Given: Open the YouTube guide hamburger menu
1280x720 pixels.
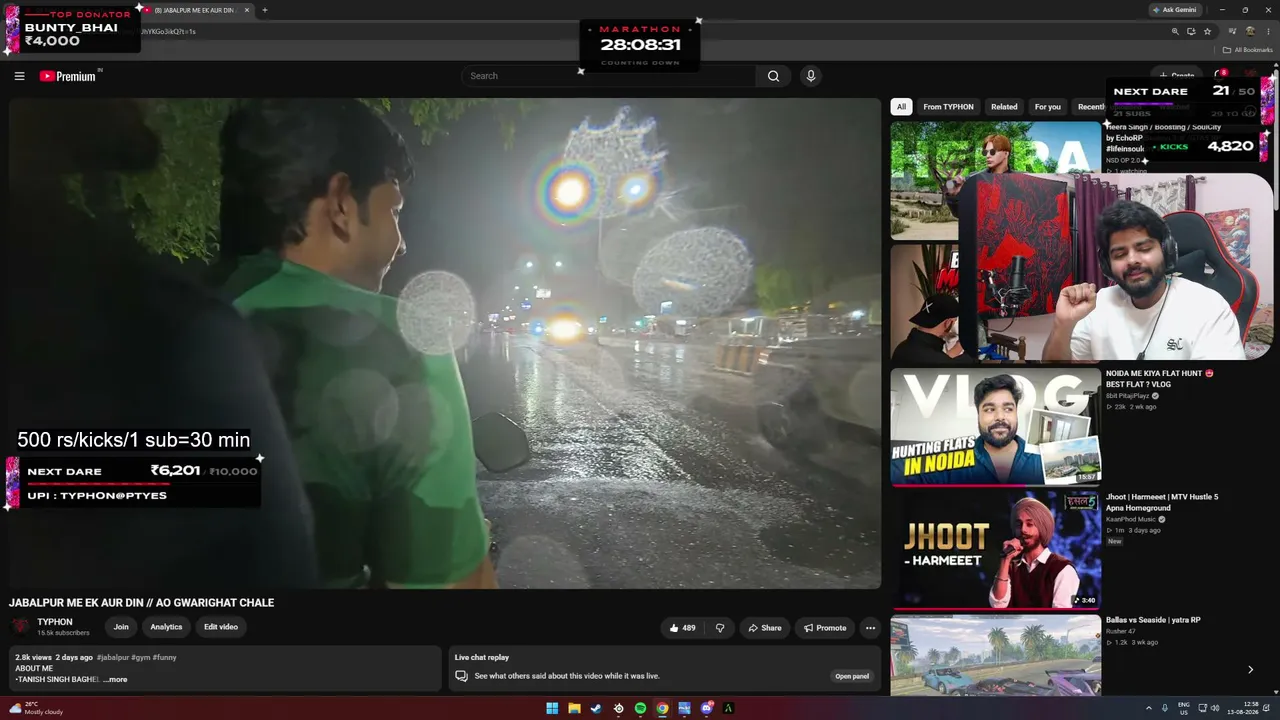Looking at the screenshot, I should point(19,76).
